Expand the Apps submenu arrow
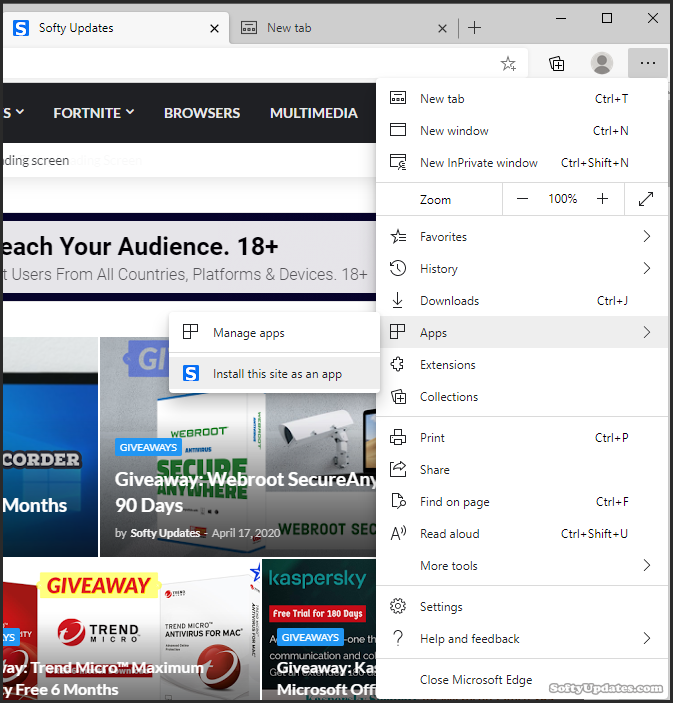Viewport: 673px width, 703px height. point(647,332)
